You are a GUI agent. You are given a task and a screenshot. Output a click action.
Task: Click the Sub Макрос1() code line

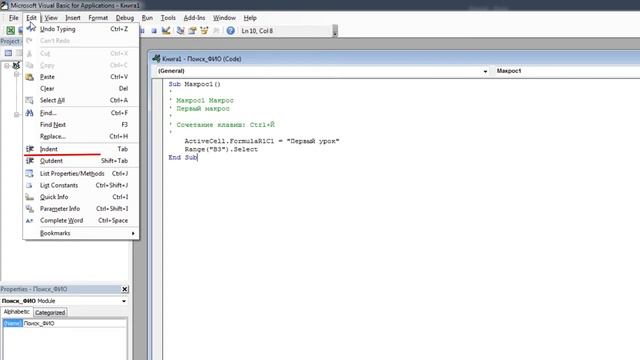point(194,84)
